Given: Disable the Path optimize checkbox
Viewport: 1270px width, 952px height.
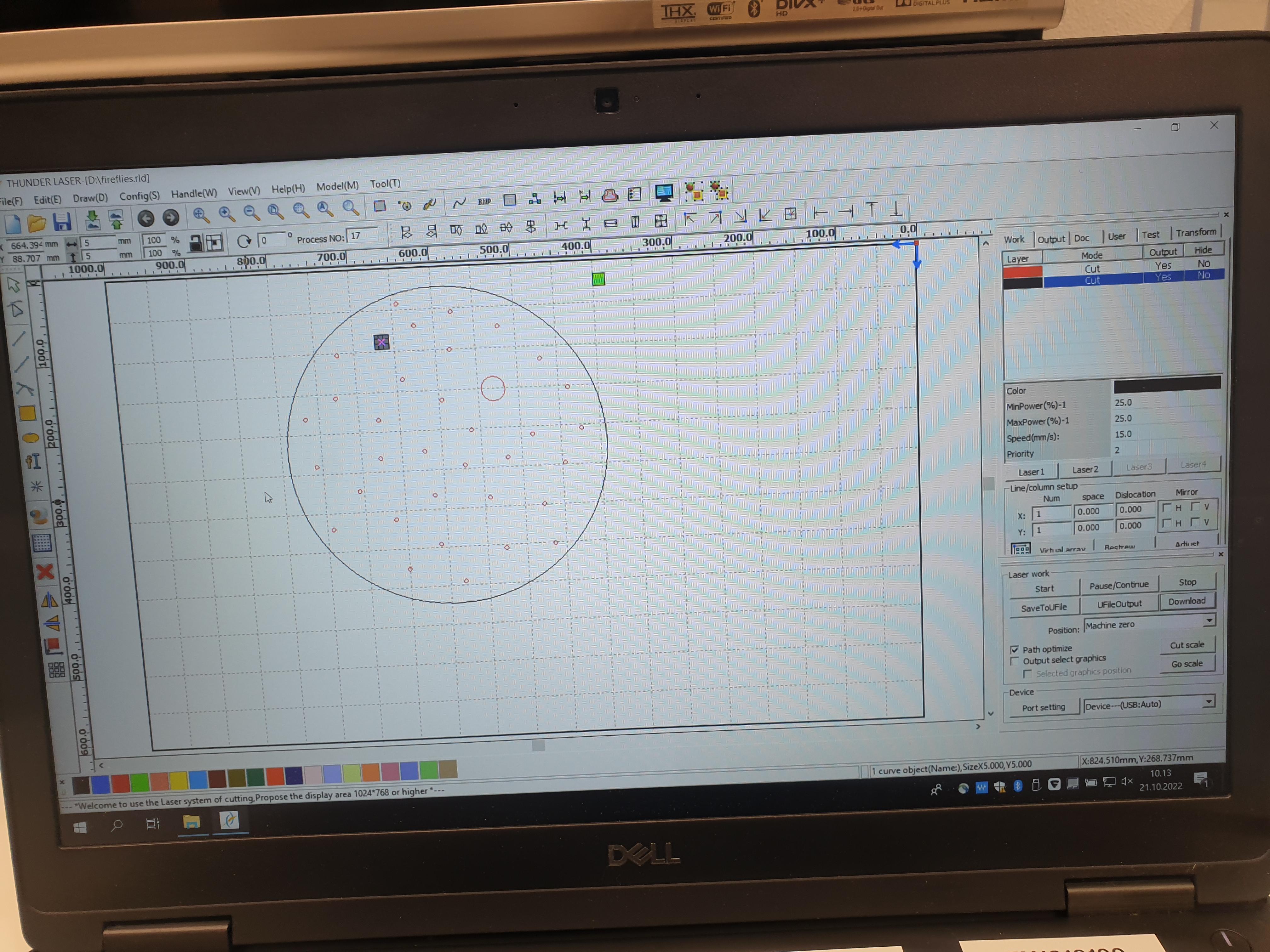Looking at the screenshot, I should click(x=1015, y=649).
